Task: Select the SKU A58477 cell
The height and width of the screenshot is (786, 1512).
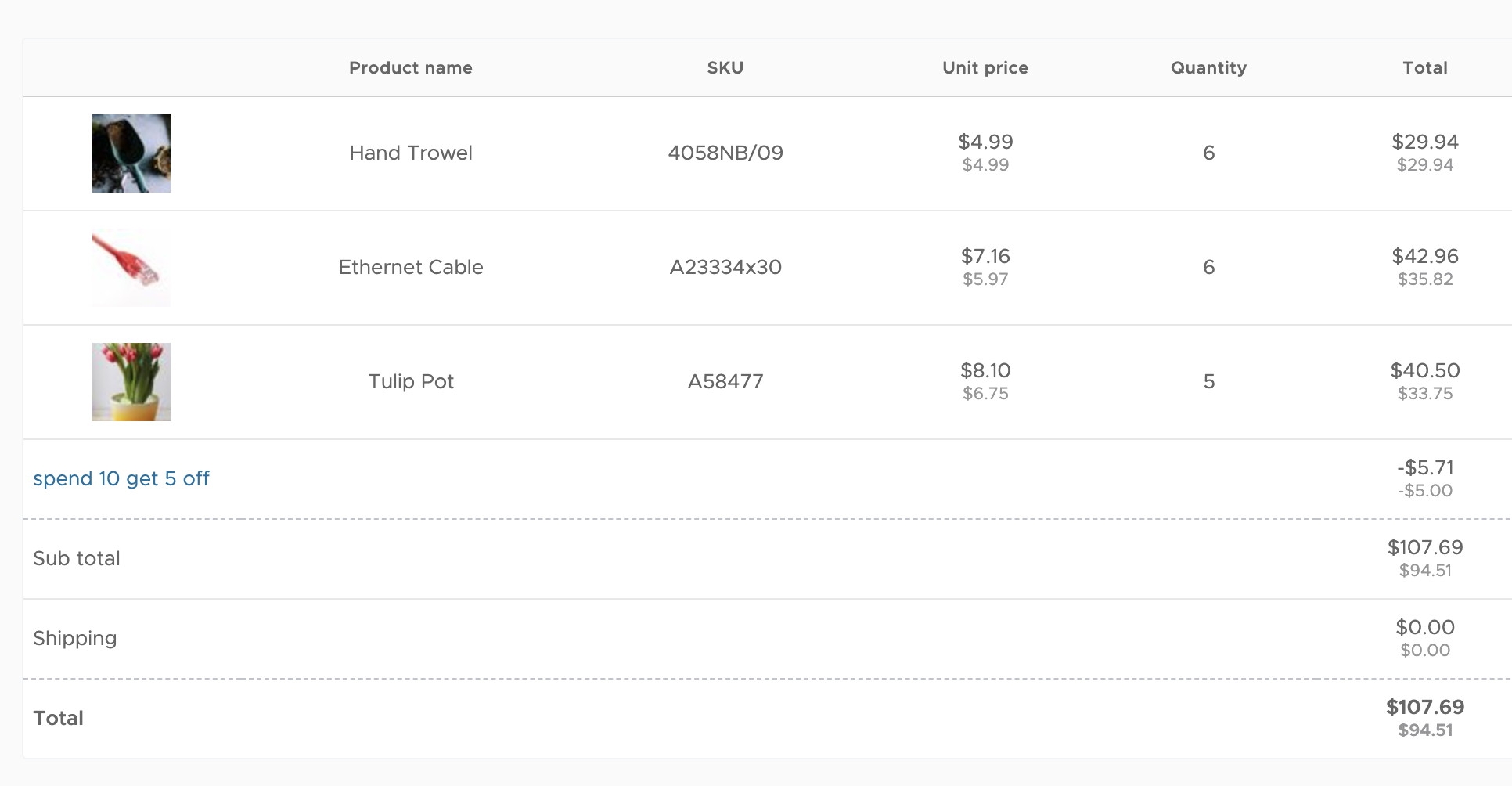Action: click(x=725, y=381)
